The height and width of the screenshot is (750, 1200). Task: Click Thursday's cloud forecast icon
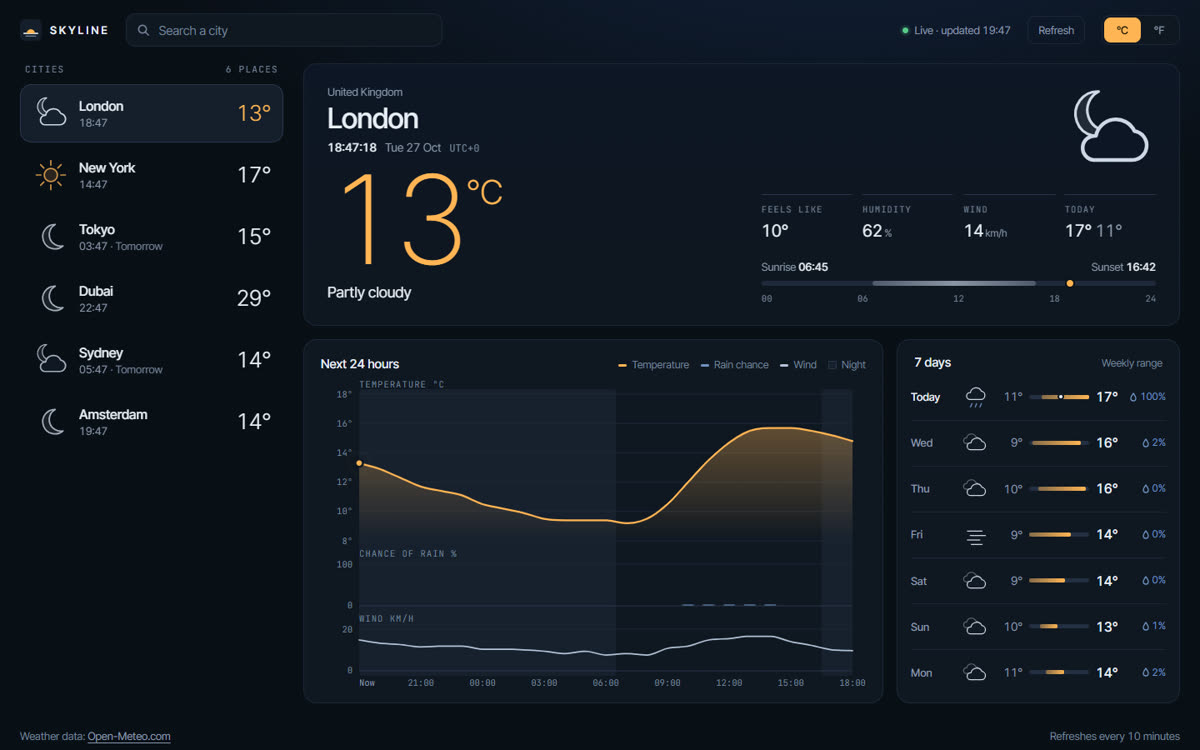click(x=975, y=489)
